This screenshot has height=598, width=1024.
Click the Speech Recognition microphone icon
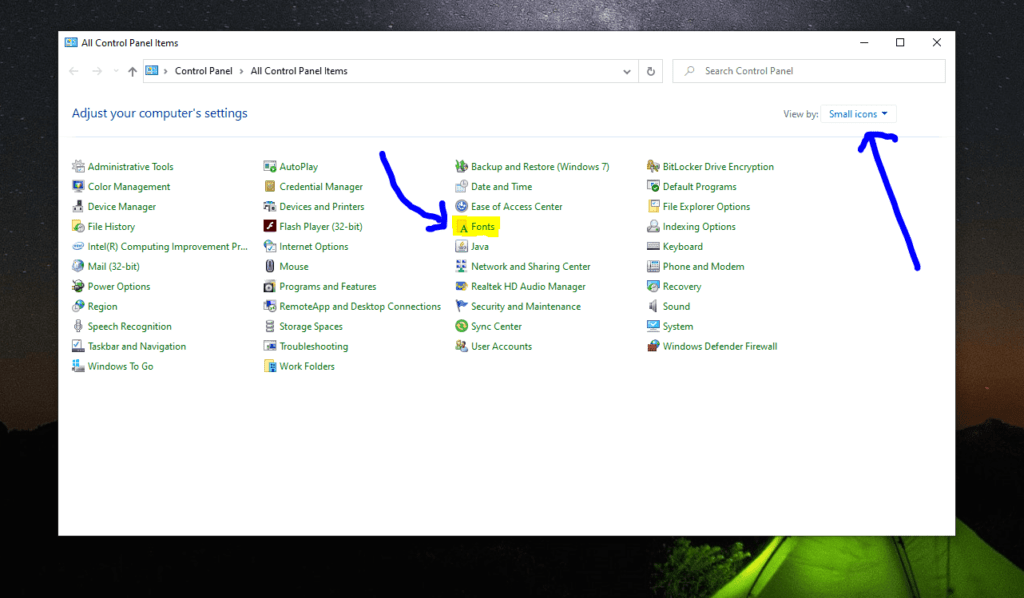78,326
